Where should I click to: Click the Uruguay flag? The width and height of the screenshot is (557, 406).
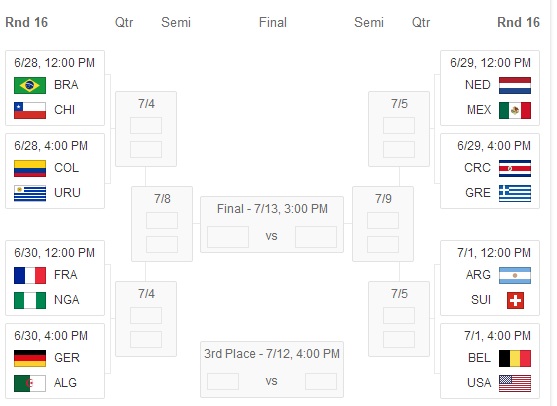click(x=30, y=194)
